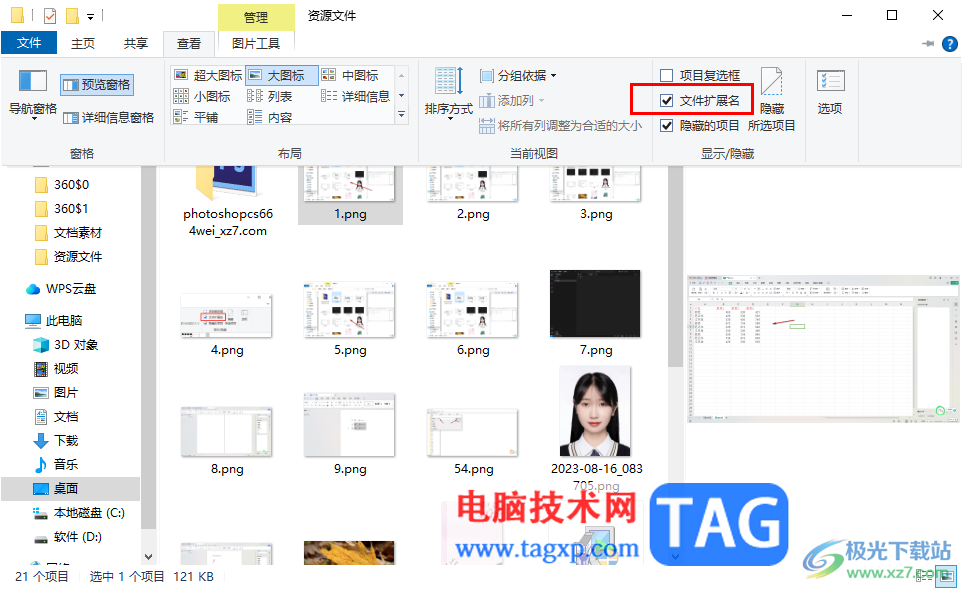The width and height of the screenshot is (962, 589).
Task: Select Content layout
Action: click(x=269, y=117)
